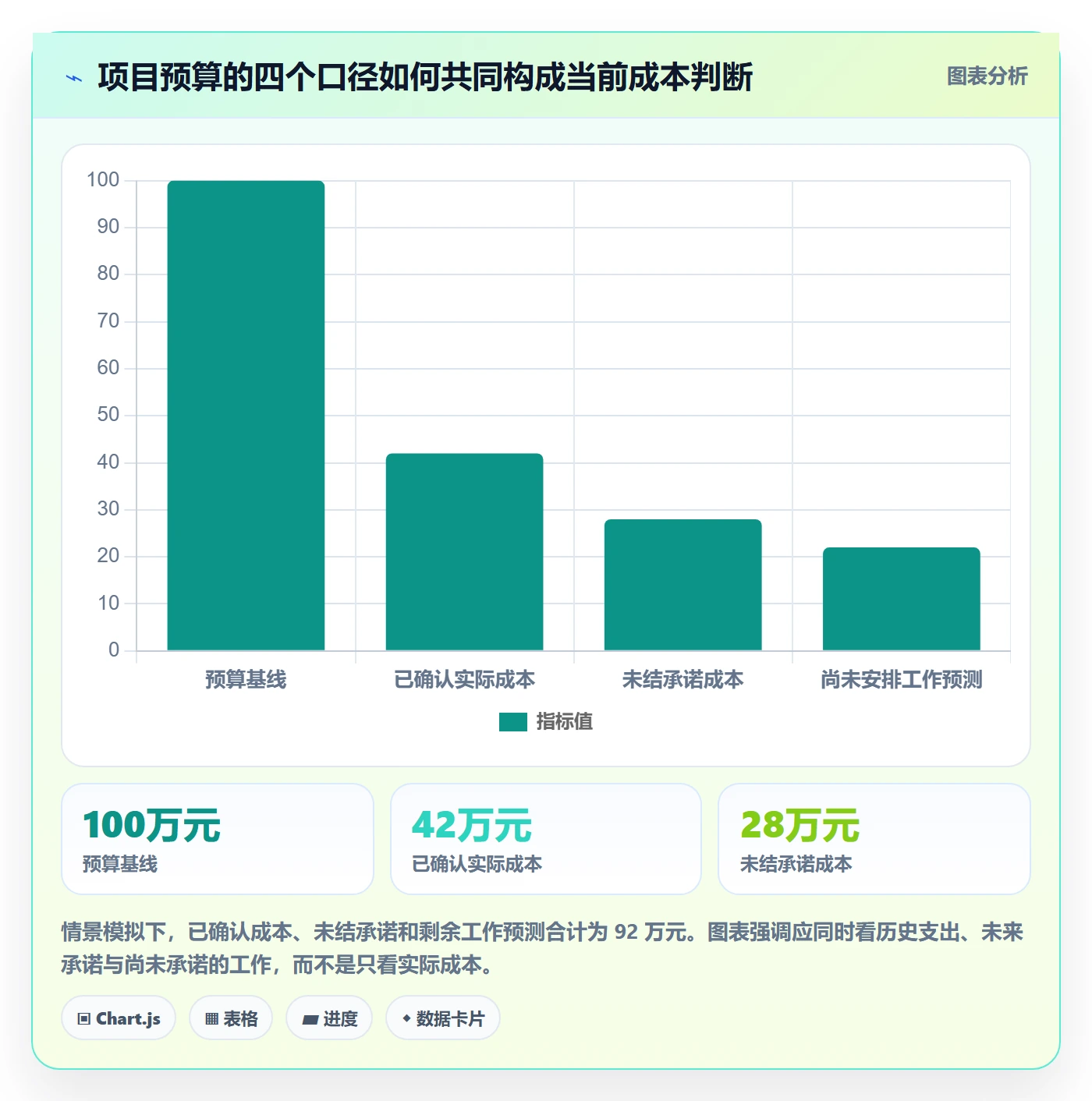Toggle the 指标值 legend color box
1092x1101 pixels.
(513, 722)
